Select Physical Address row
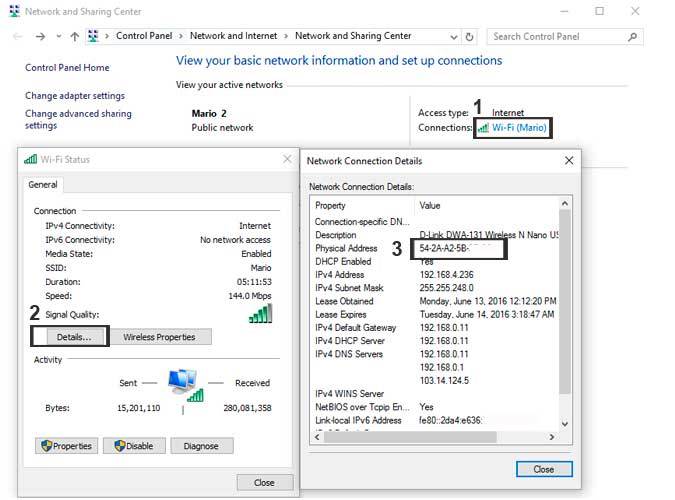675x500 pixels. (435, 248)
